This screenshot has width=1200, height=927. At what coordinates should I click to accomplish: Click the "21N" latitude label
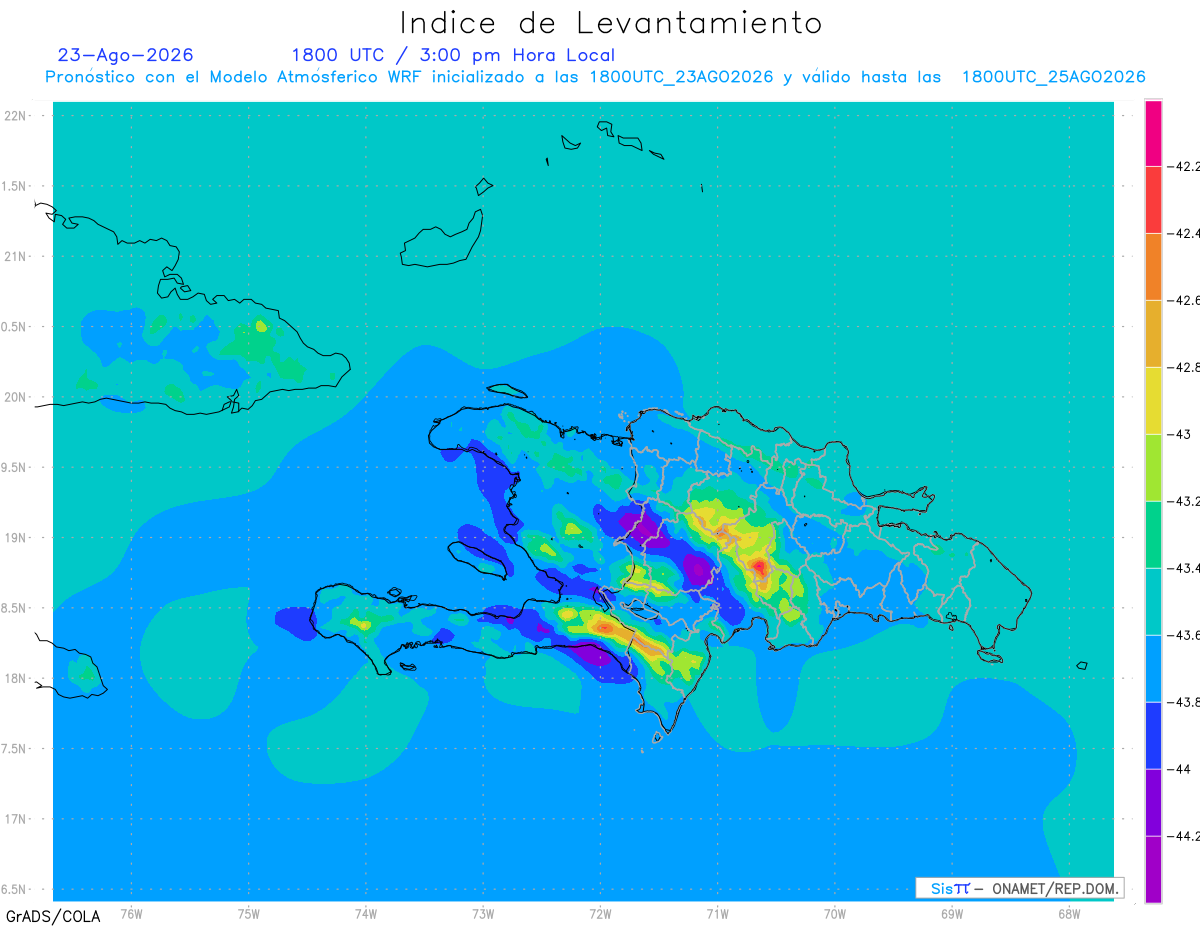pyautogui.click(x=16, y=257)
